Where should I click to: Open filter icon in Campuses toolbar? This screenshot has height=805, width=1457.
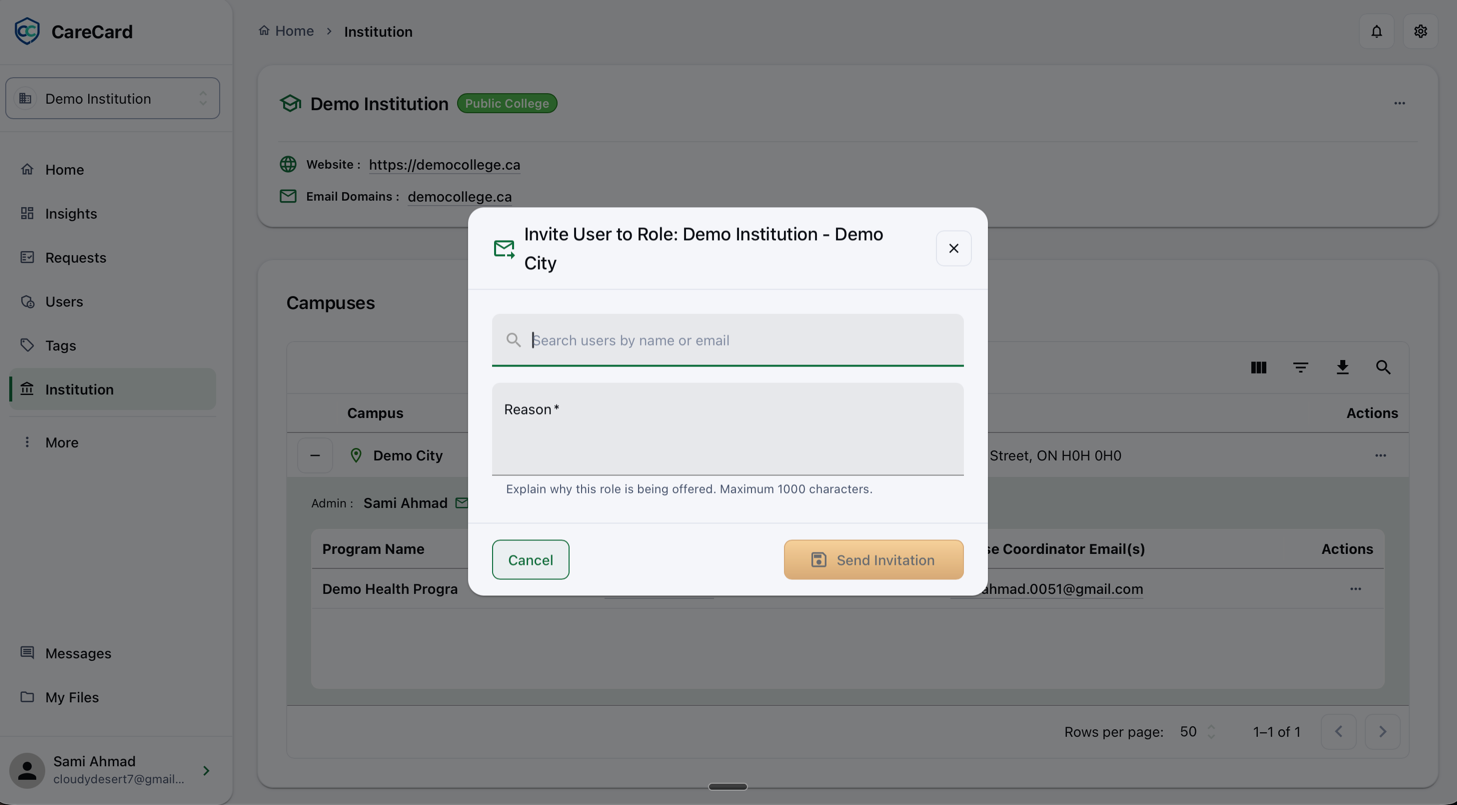click(1301, 368)
